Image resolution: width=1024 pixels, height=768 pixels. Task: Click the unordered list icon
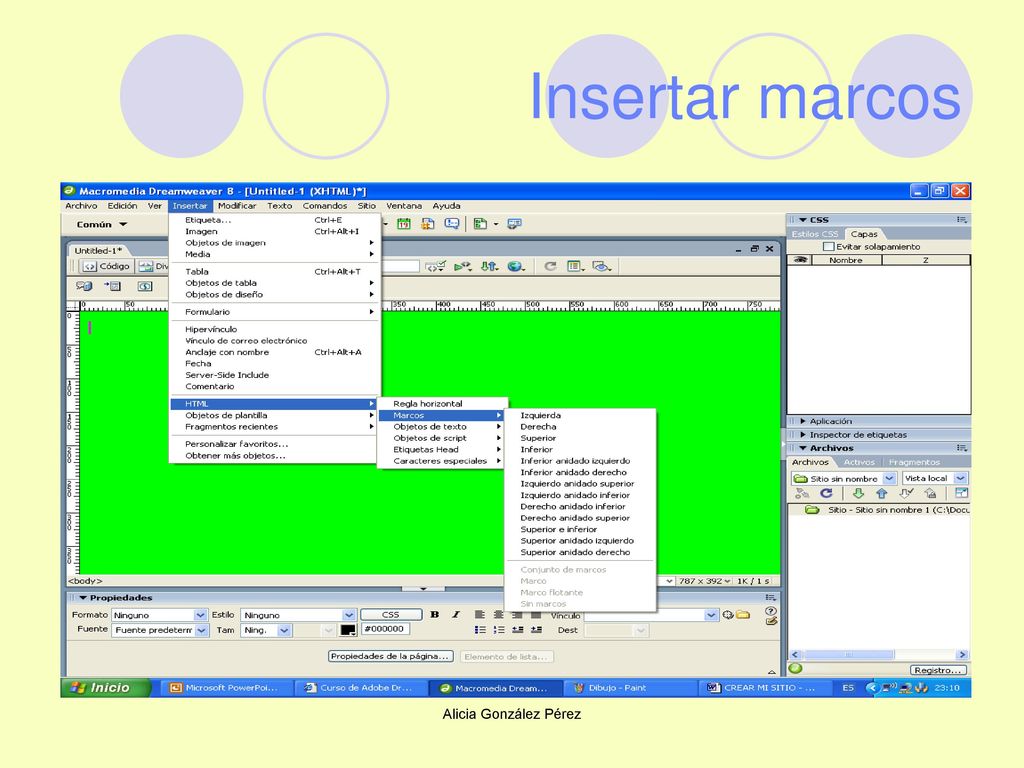pyautogui.click(x=480, y=630)
